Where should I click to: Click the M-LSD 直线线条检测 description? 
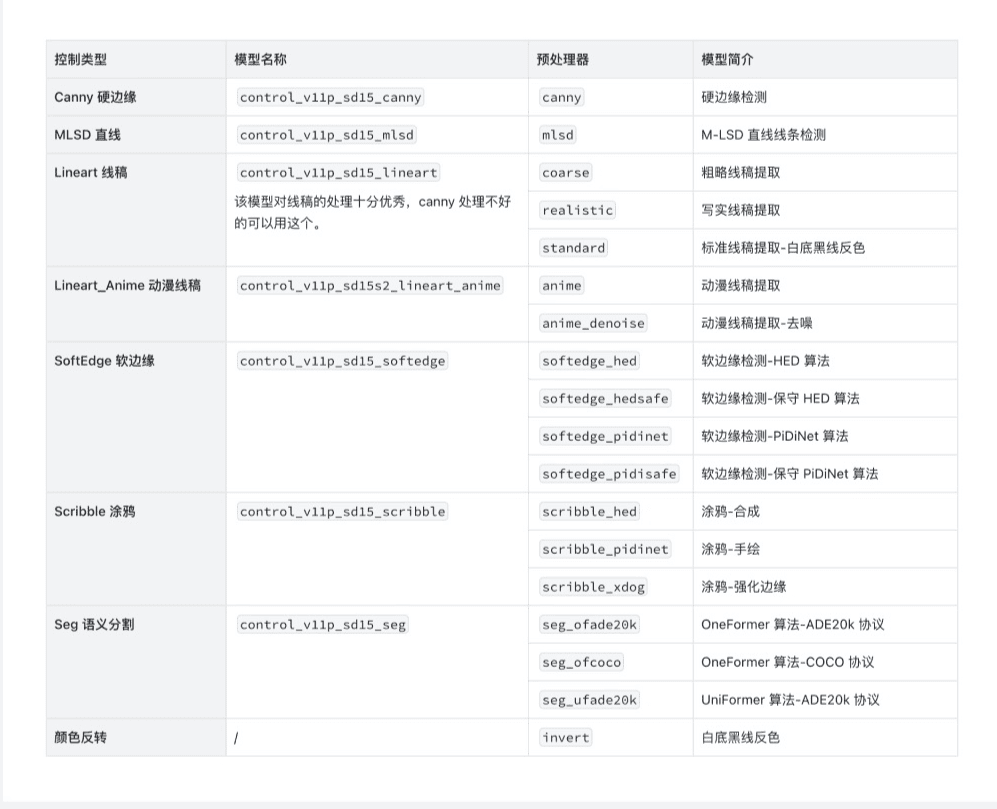764,135
